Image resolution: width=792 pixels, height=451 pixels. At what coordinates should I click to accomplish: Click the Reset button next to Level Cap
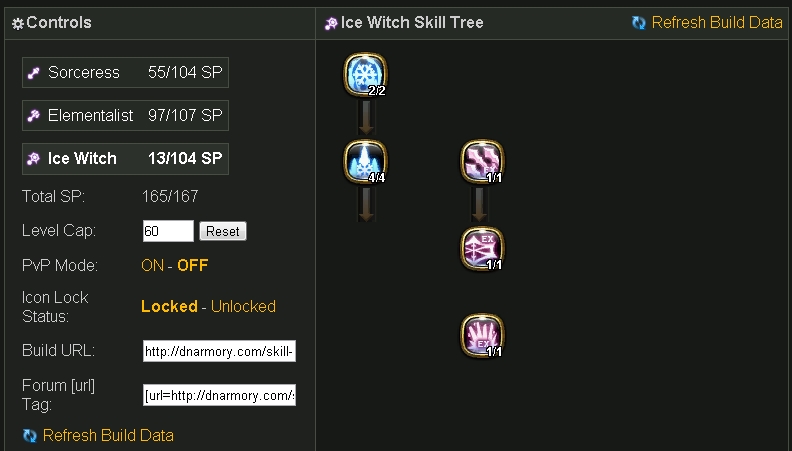point(223,231)
